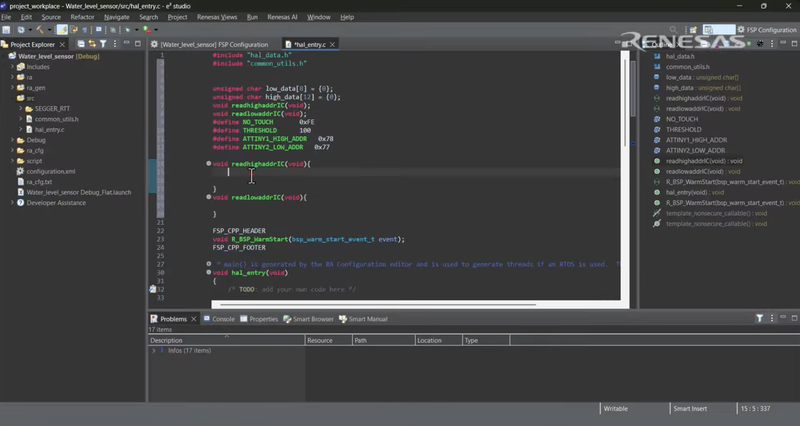Minimize the Project Explorer panel

(127, 43)
